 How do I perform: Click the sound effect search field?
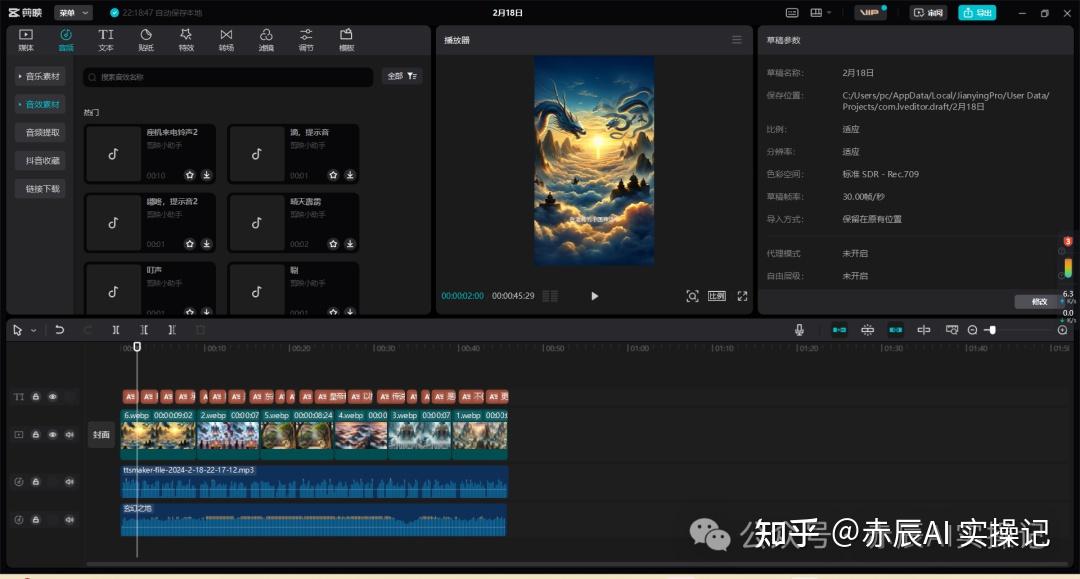[x=228, y=76]
